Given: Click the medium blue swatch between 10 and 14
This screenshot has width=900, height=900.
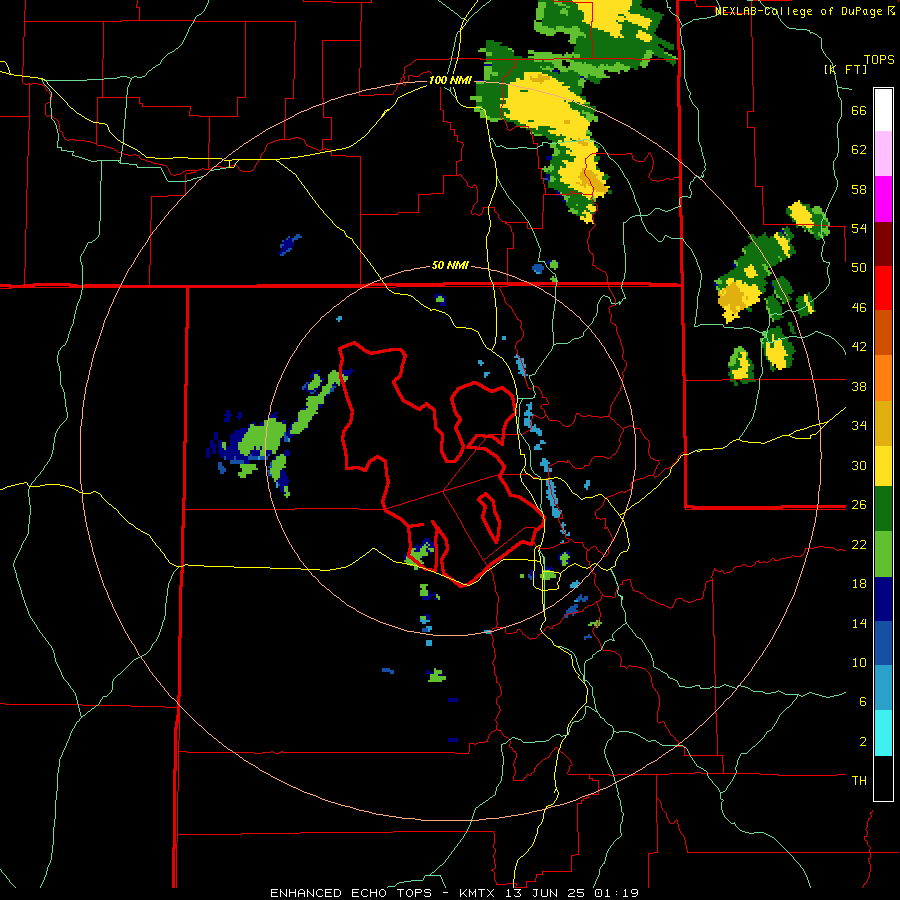Looking at the screenshot, I should 883,643.
